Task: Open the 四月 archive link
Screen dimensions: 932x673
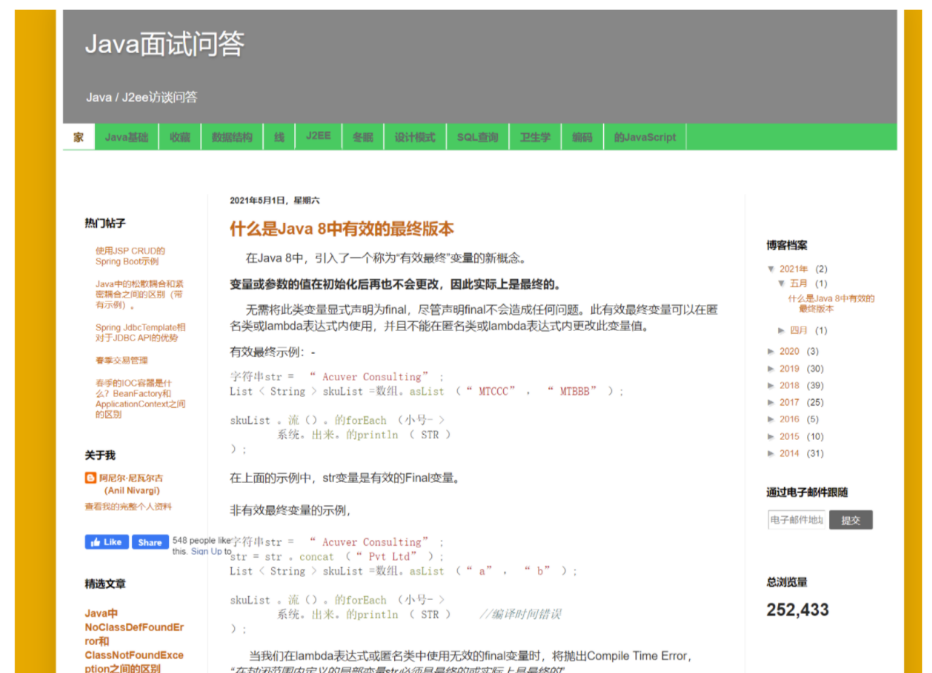Action: click(x=798, y=330)
